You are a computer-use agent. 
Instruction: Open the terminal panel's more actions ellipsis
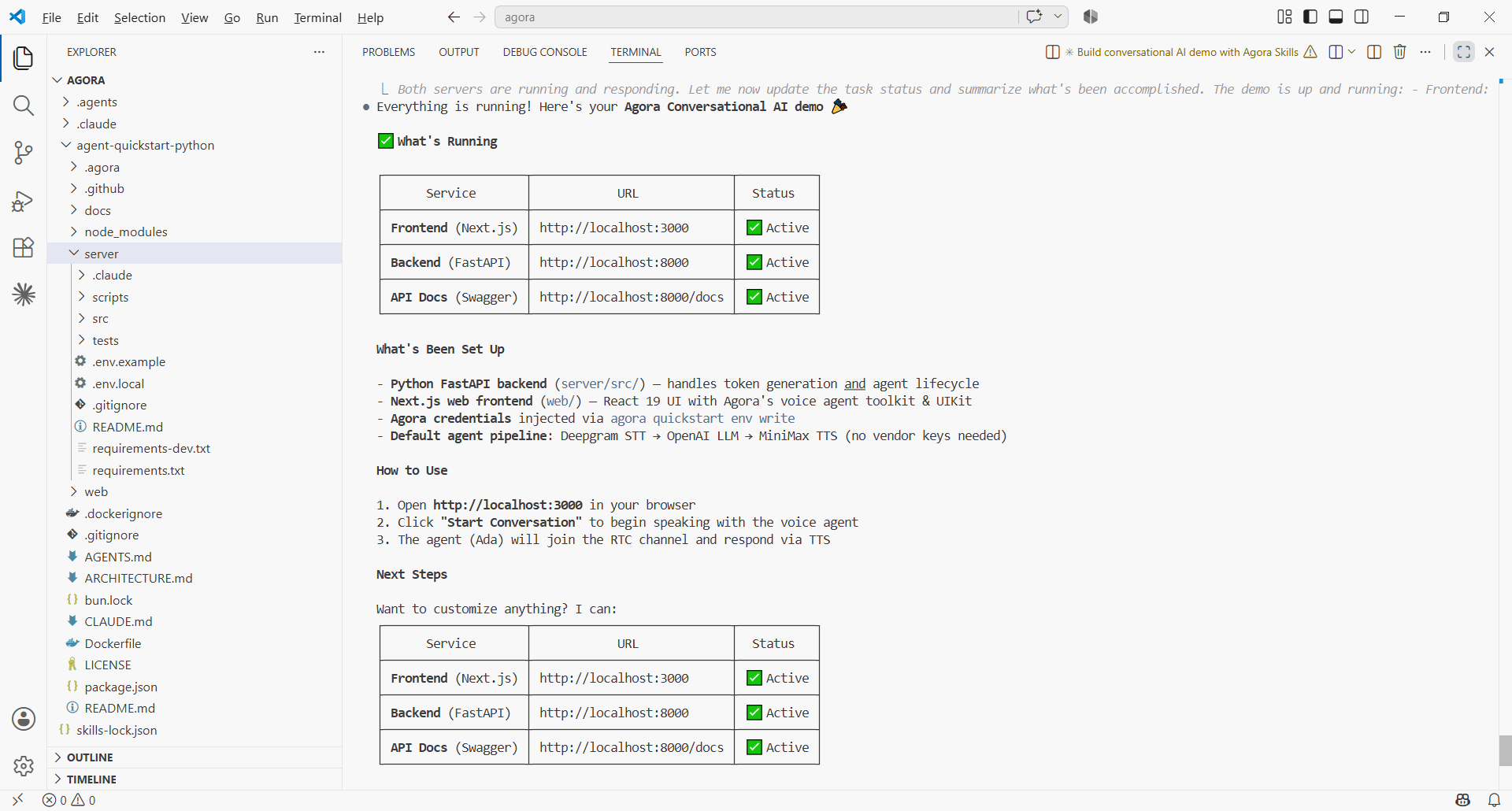[1425, 52]
